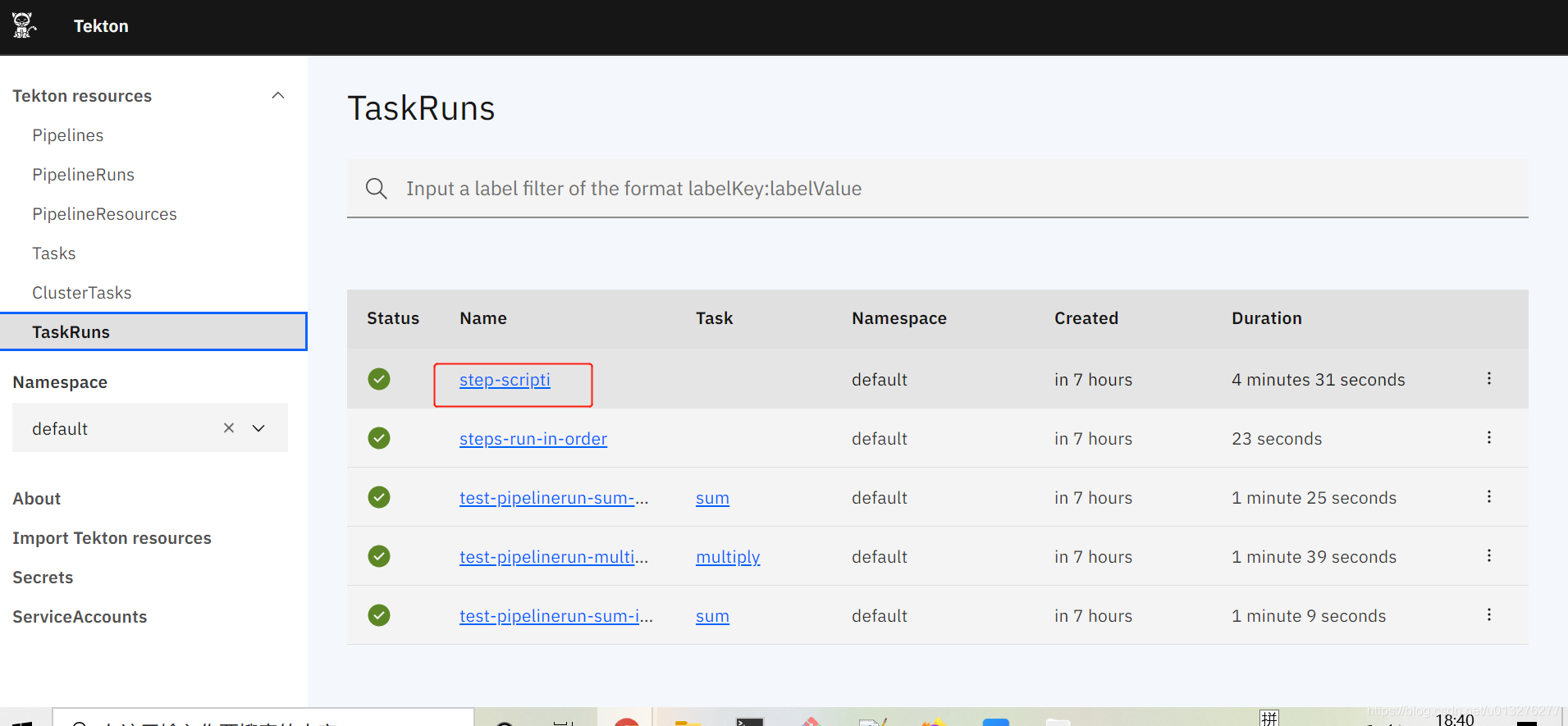
Task: Click the Task column header
Action: (x=715, y=318)
